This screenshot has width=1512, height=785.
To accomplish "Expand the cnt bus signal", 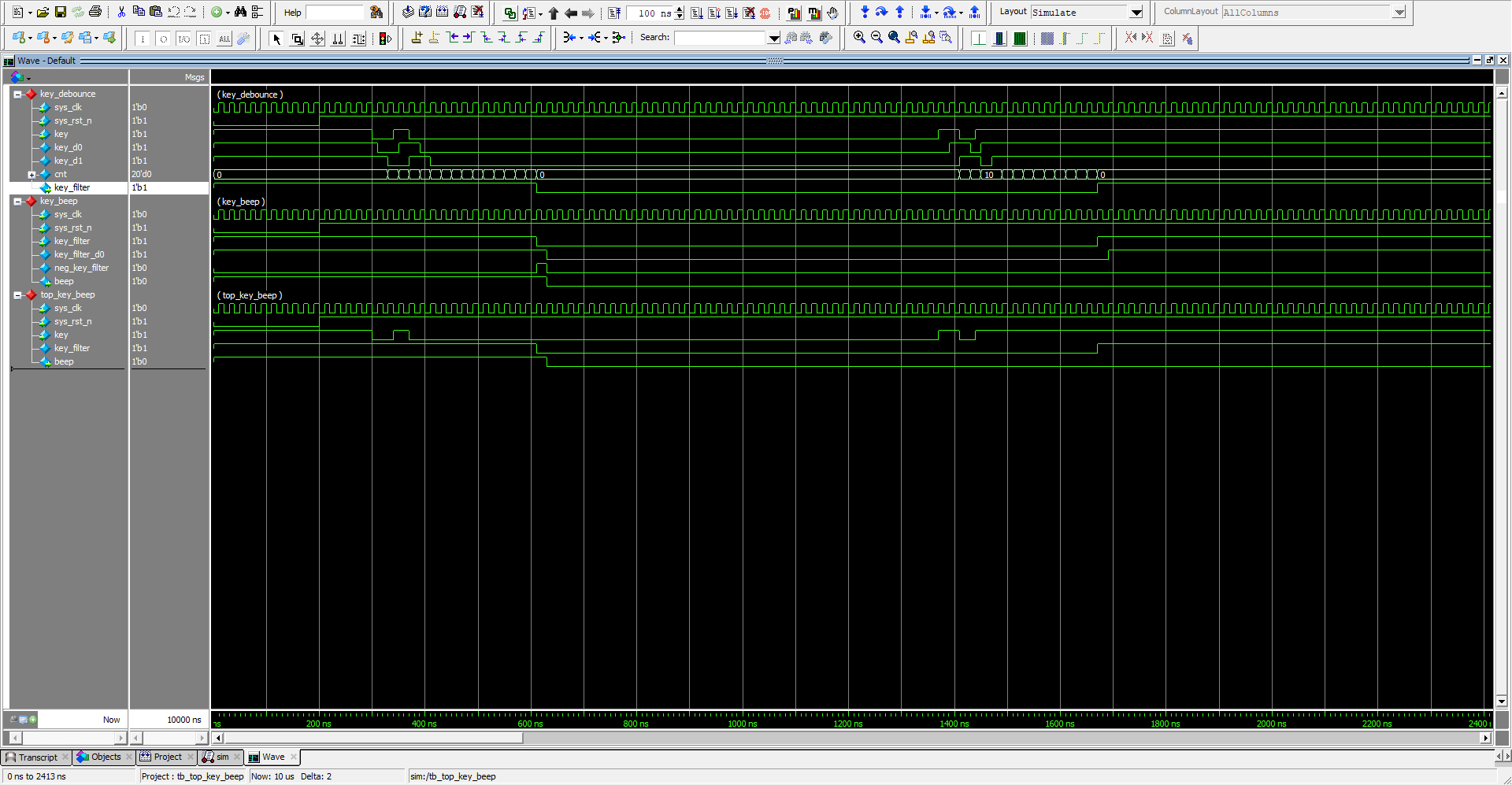I will 31,175.
